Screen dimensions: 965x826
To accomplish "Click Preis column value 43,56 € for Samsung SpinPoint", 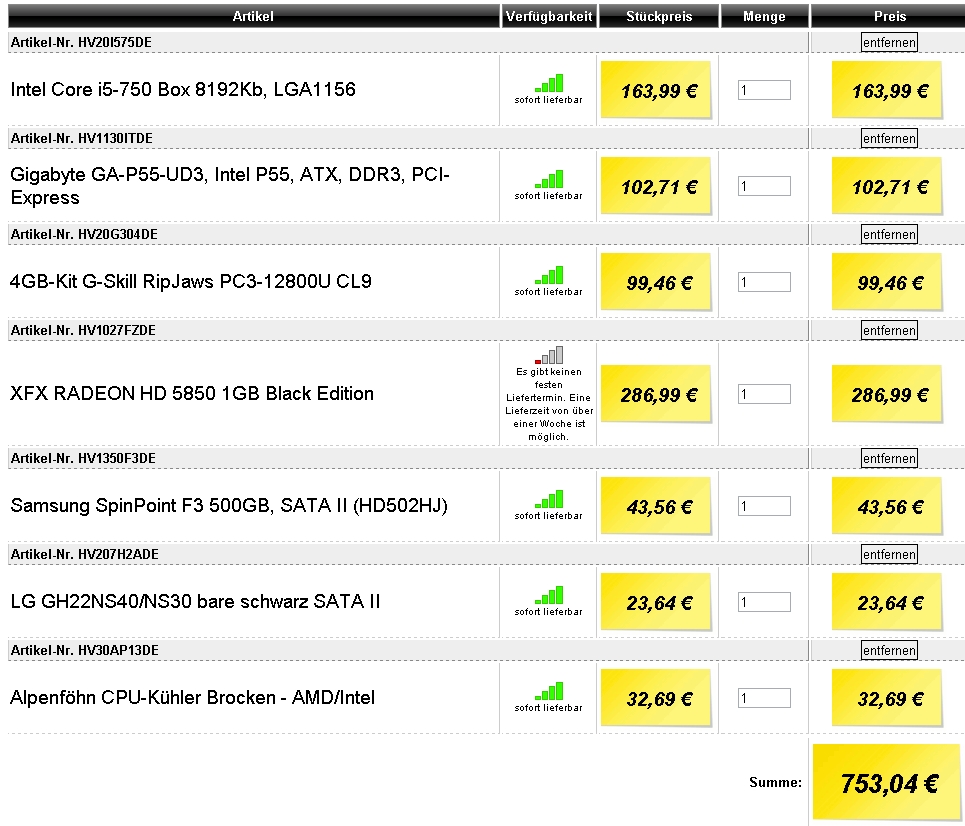I will [887, 507].
